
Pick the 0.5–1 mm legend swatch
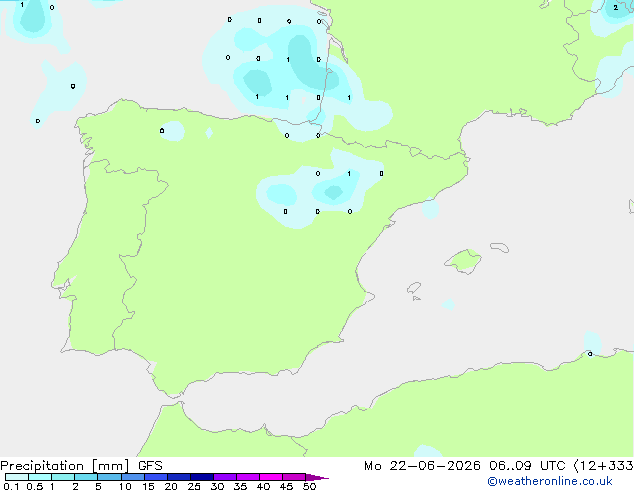point(40,477)
